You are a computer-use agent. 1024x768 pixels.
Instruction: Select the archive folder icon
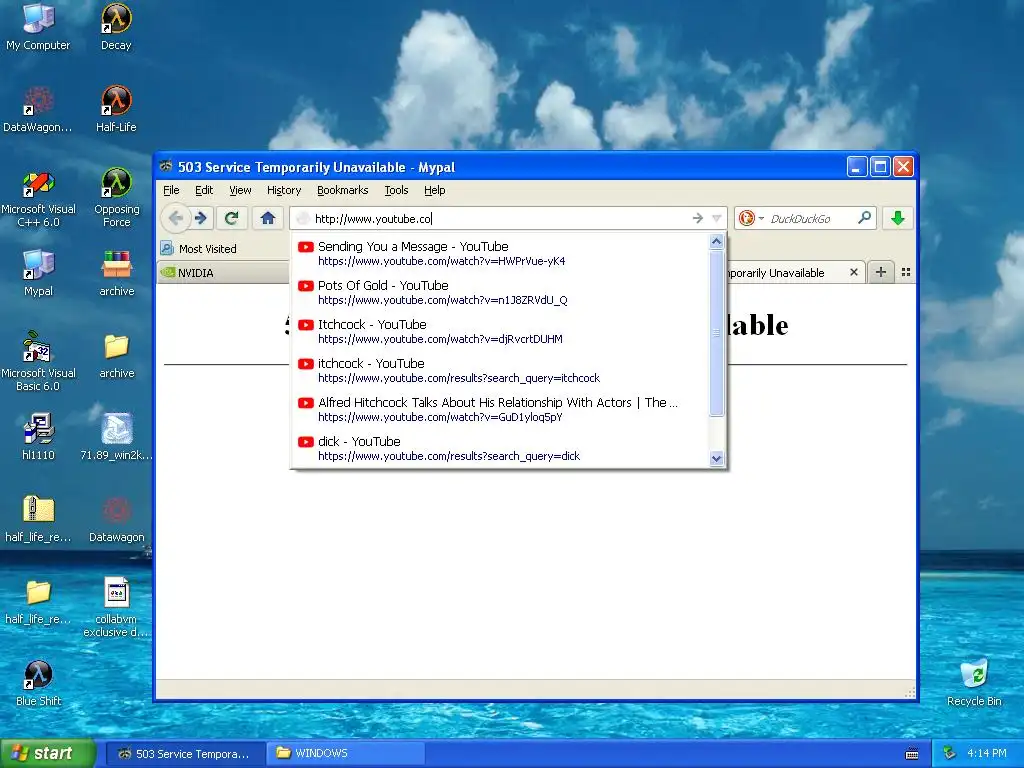(x=116, y=356)
